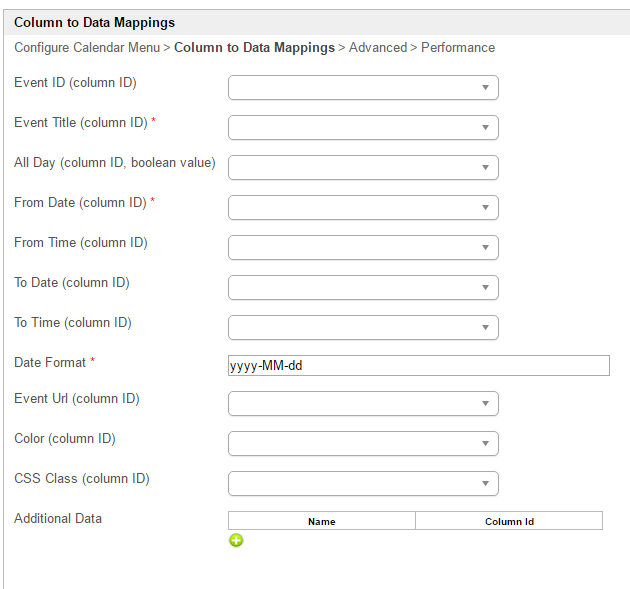
Task: Click the green add row icon
Action: 236,540
